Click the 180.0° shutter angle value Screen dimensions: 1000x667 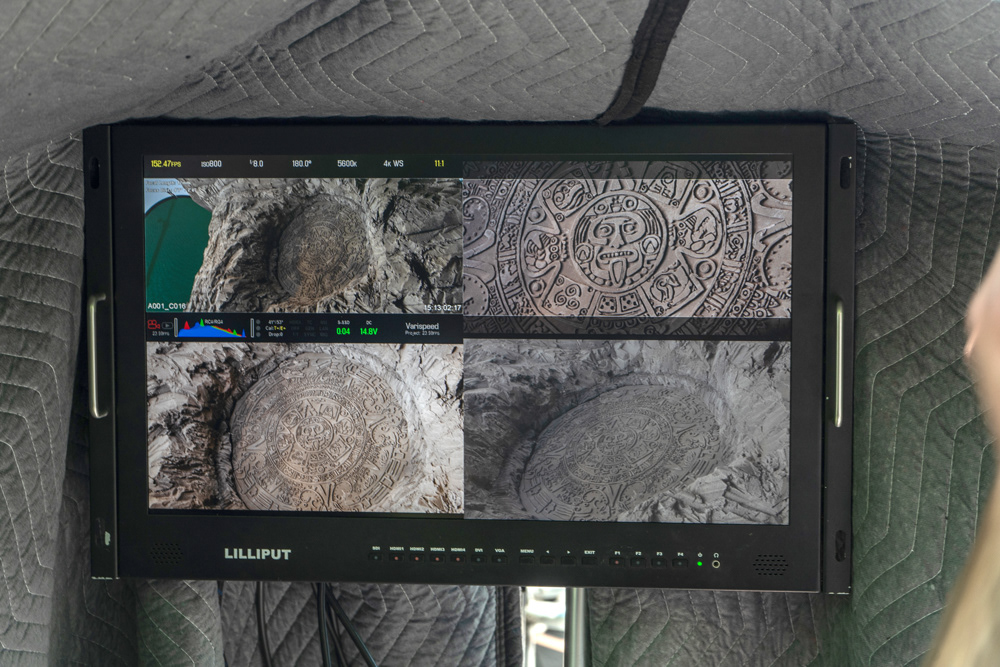[x=302, y=164]
